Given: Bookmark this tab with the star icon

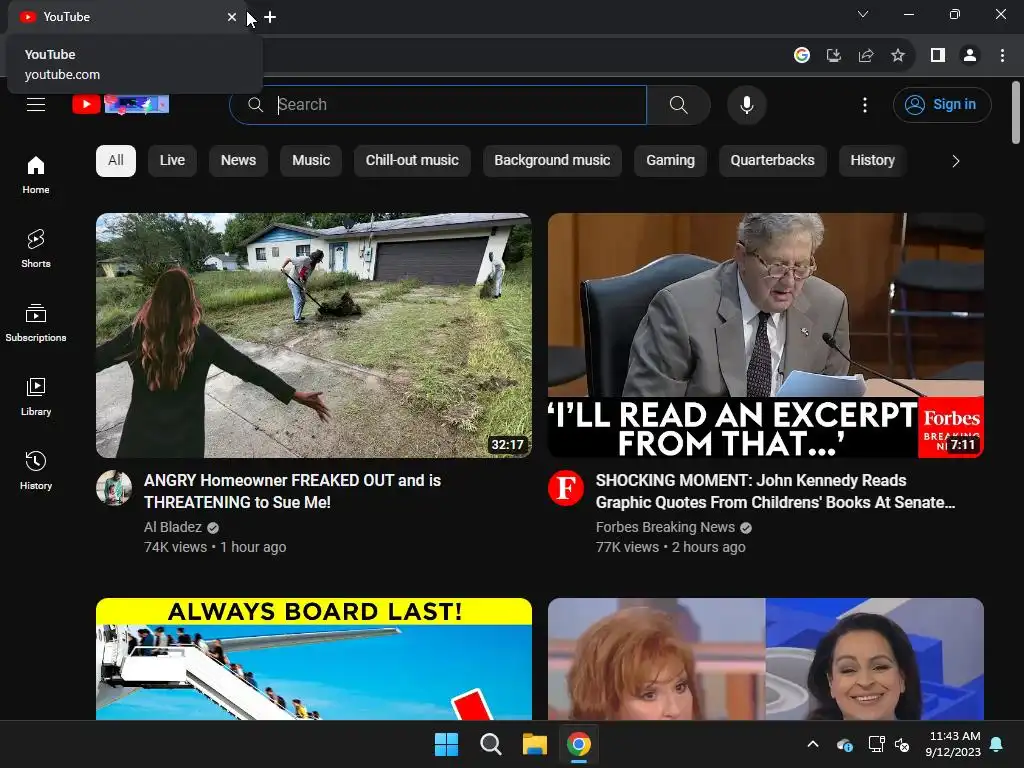Looking at the screenshot, I should click(x=898, y=56).
